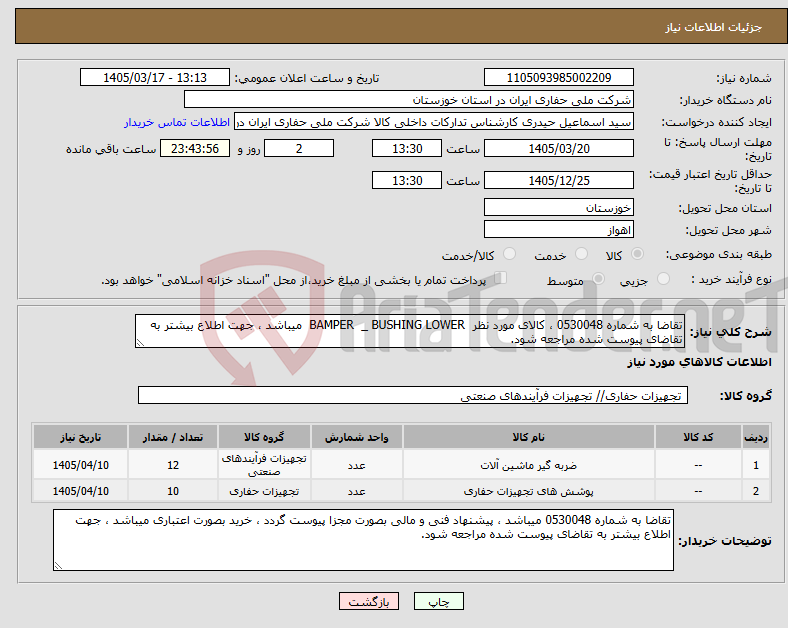Toggle the Islamic treasury payment checkbox
The image size is (788, 628).
tap(501, 278)
